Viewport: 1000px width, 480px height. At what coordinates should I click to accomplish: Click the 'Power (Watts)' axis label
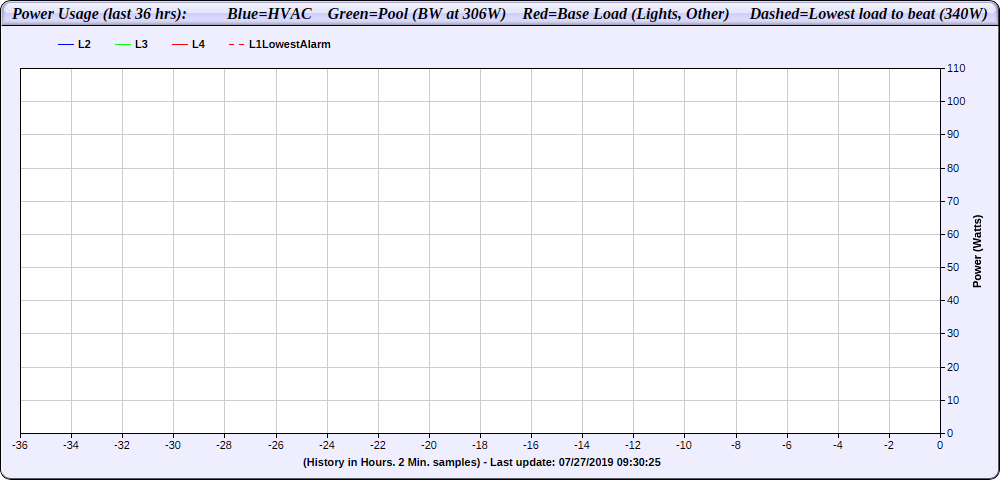point(977,251)
